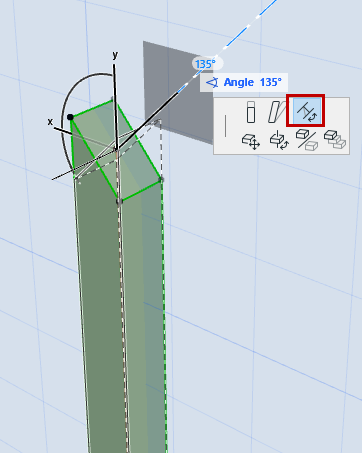Image resolution: width=362 pixels, height=453 pixels.
Task: Select the Stretch Height column icon
Action: coord(251,112)
